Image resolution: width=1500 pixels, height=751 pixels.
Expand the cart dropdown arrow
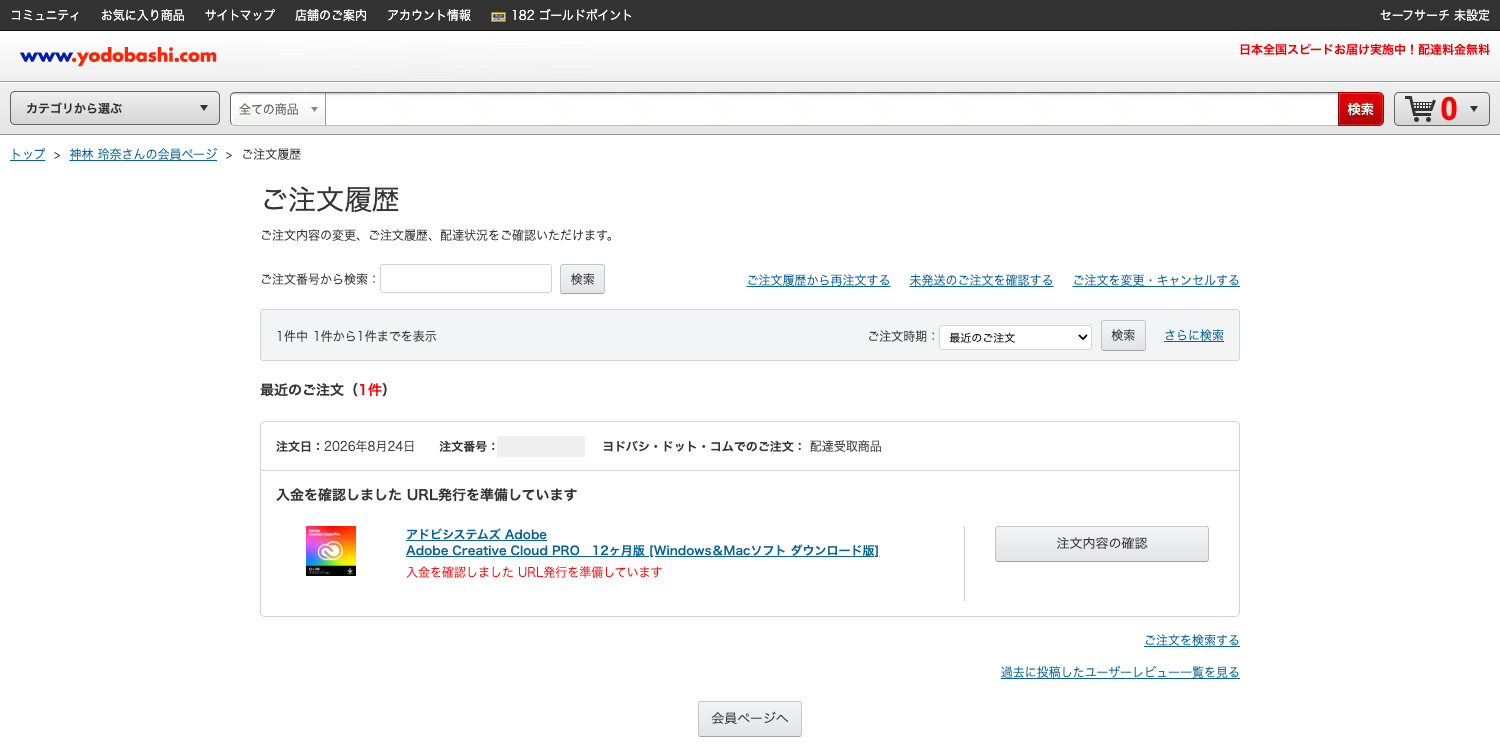point(1473,109)
